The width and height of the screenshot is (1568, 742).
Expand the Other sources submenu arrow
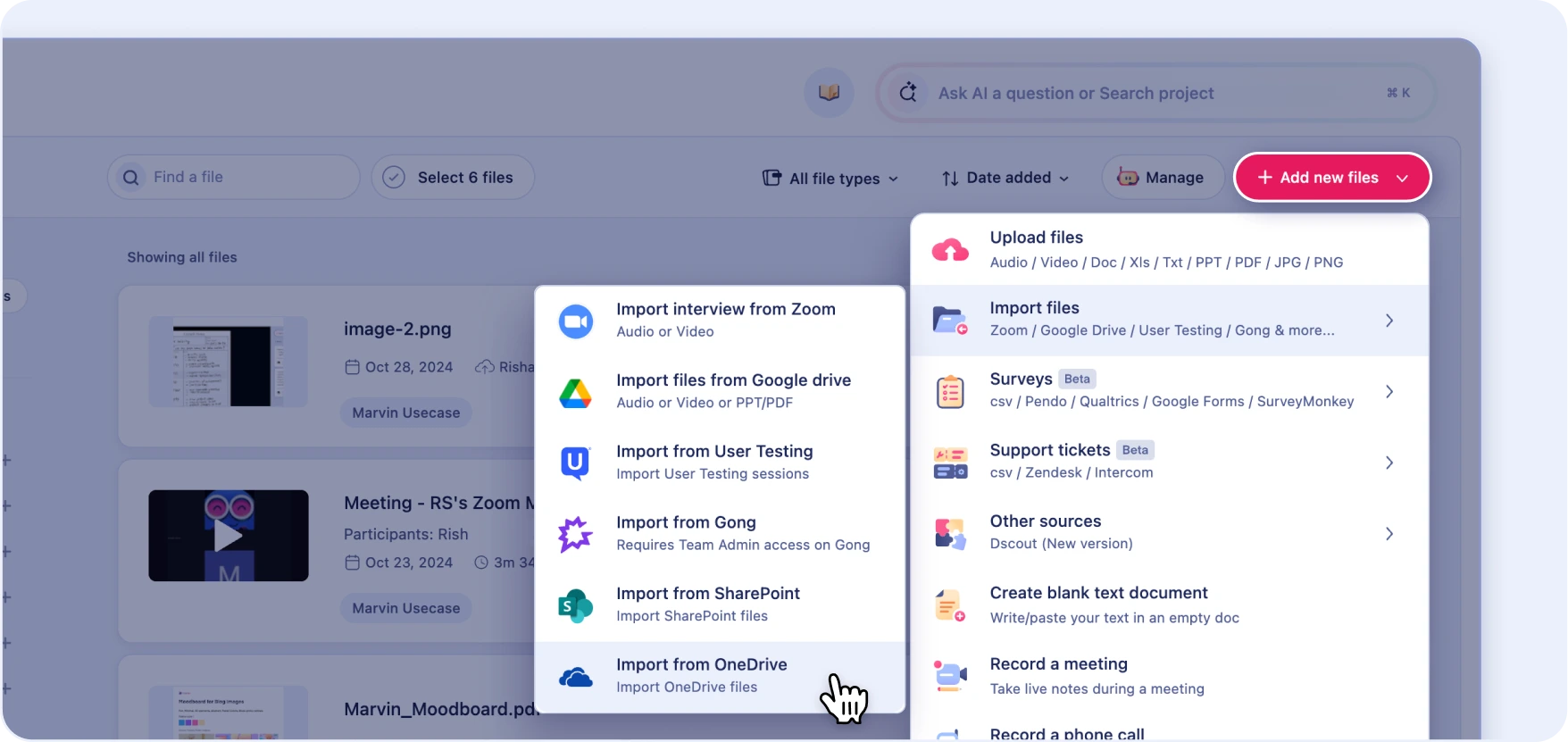(1389, 534)
